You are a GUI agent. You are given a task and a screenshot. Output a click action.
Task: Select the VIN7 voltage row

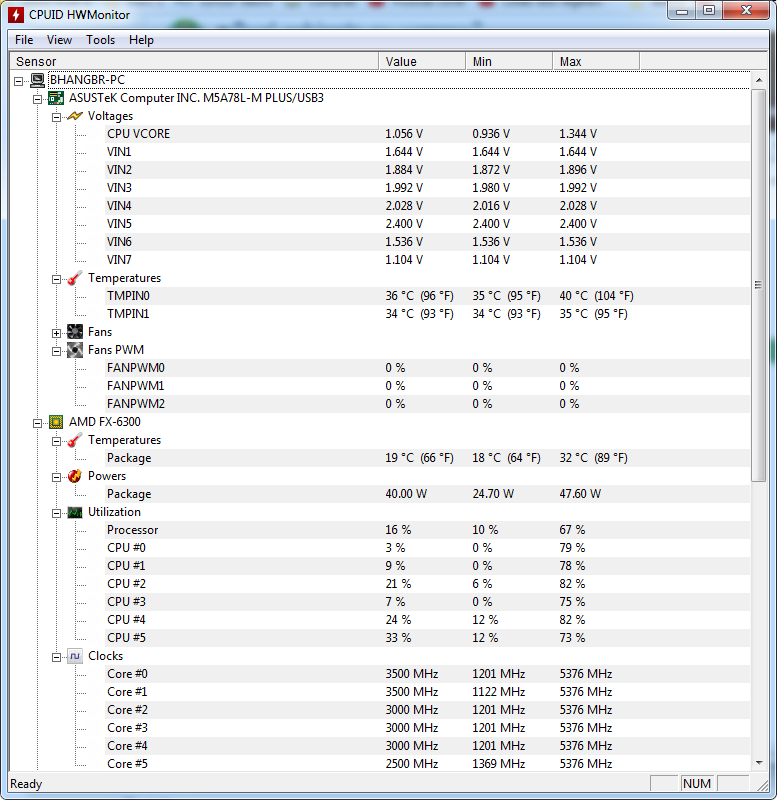coord(428,260)
